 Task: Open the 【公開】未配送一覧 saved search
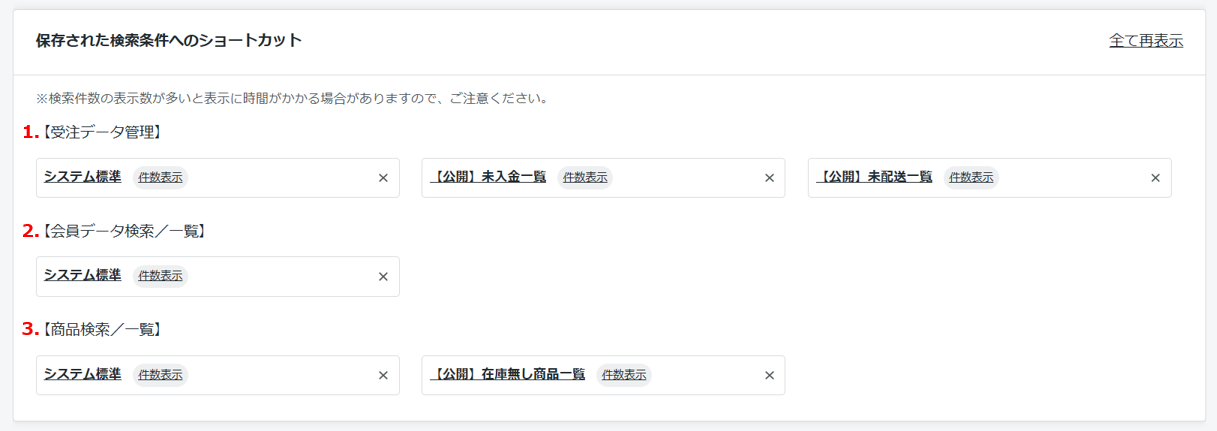click(874, 177)
